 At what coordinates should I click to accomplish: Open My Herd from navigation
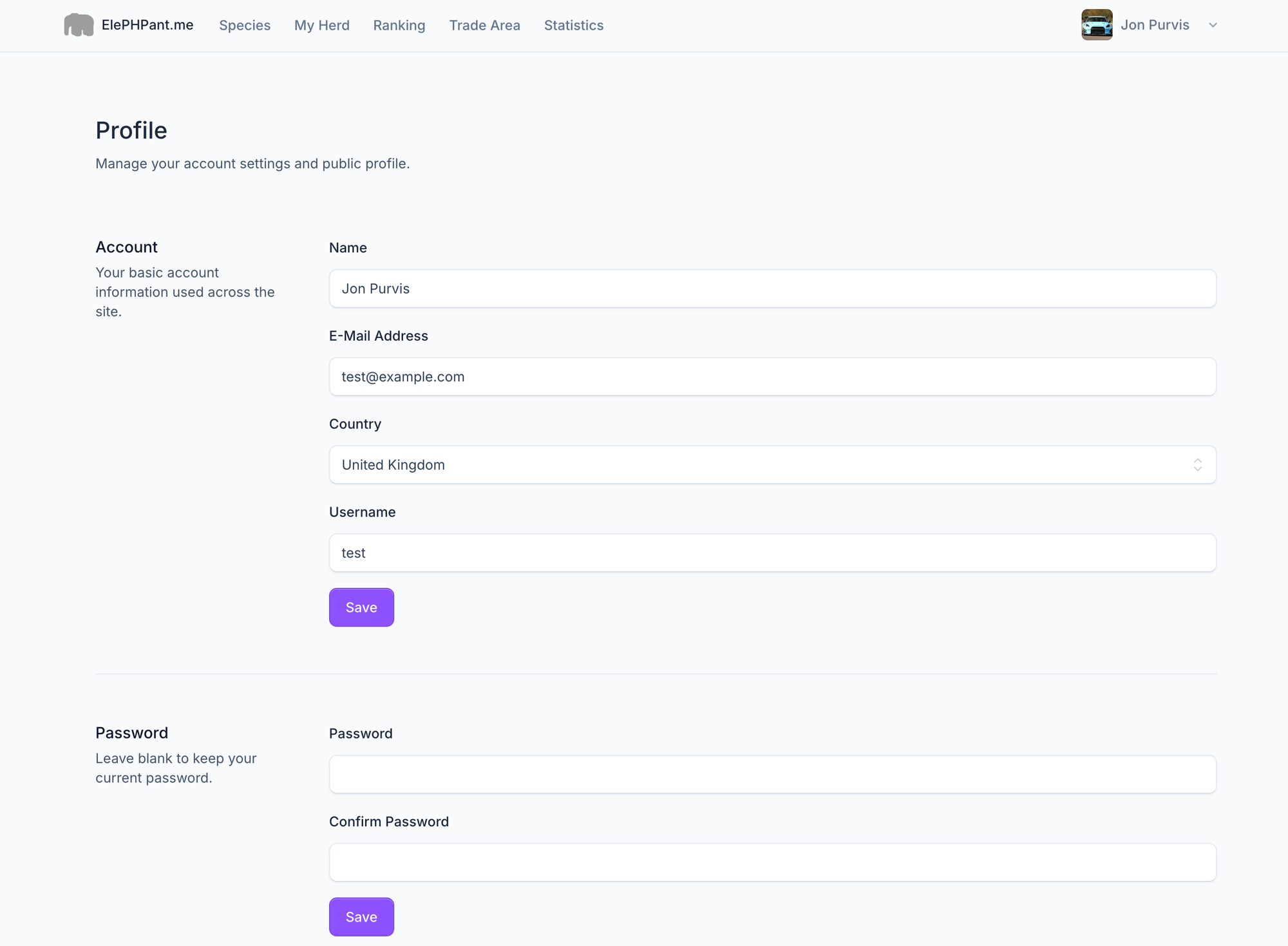(x=322, y=25)
